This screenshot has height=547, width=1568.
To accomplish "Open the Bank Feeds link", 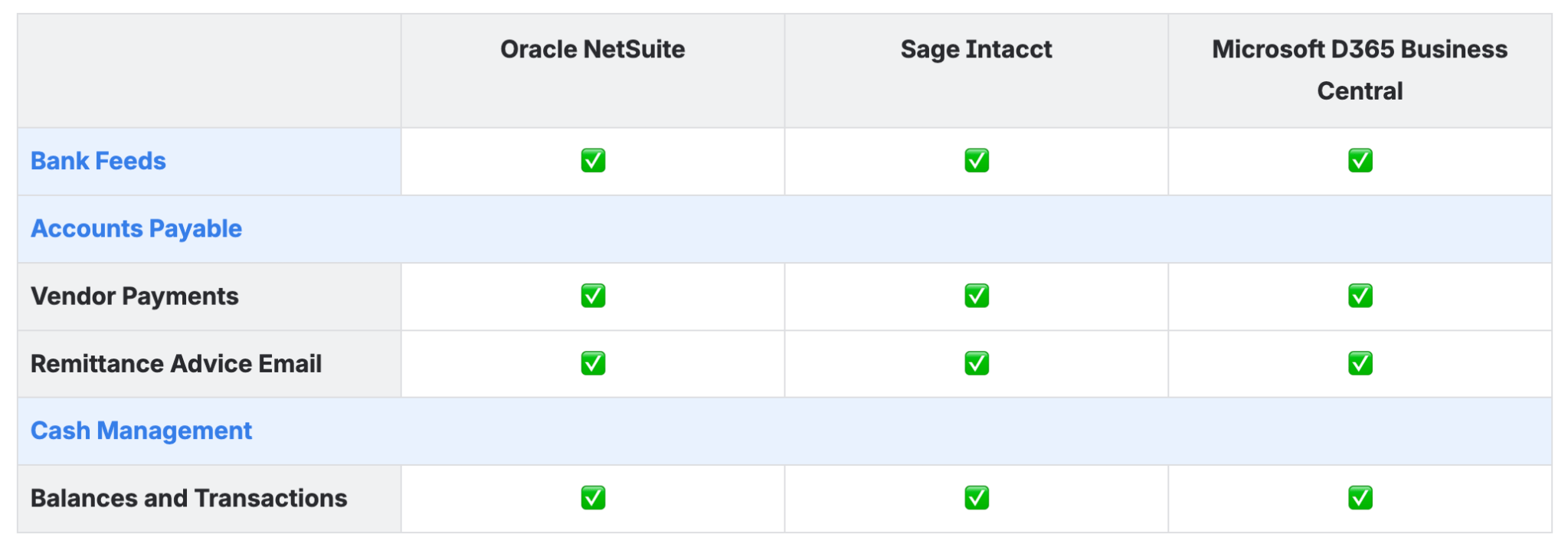I will [x=98, y=161].
